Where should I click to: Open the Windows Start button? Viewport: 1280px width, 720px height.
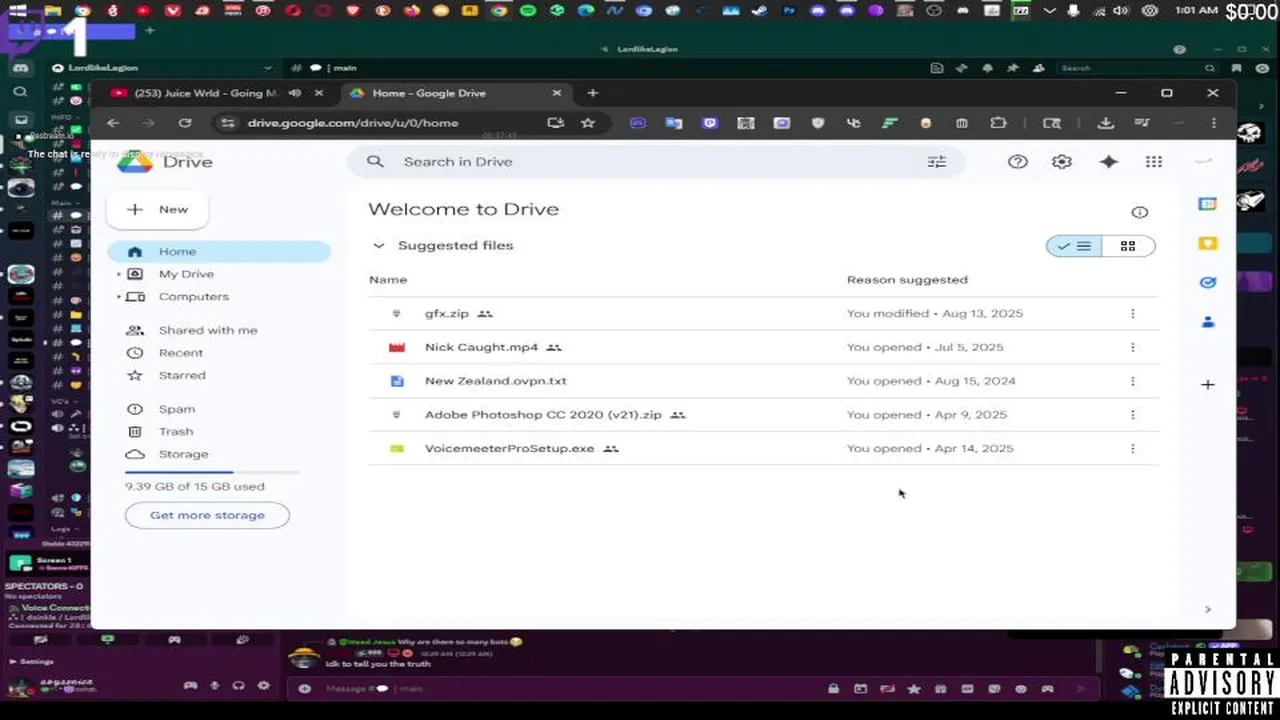tap(17, 11)
